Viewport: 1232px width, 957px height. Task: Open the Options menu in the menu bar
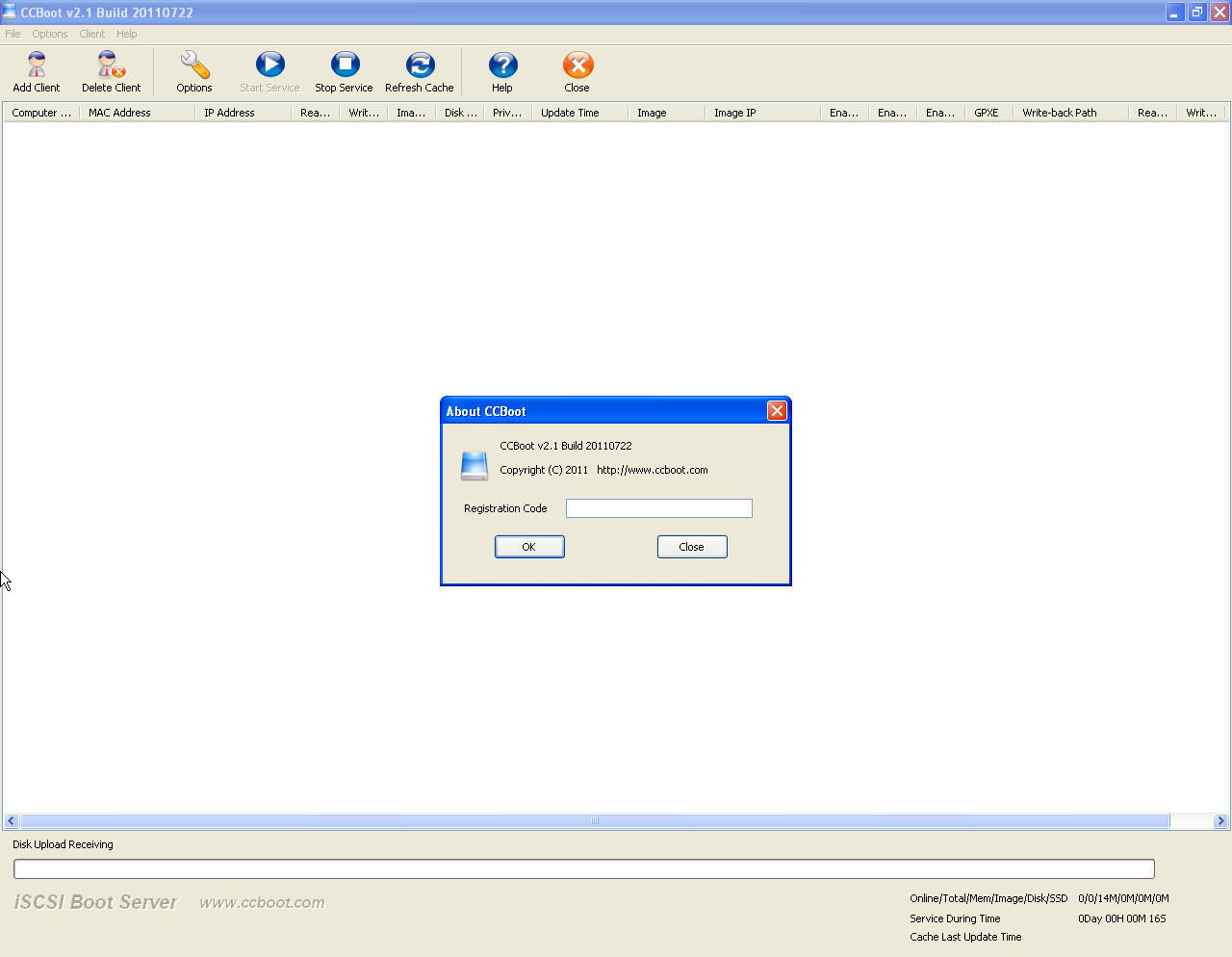tap(50, 34)
